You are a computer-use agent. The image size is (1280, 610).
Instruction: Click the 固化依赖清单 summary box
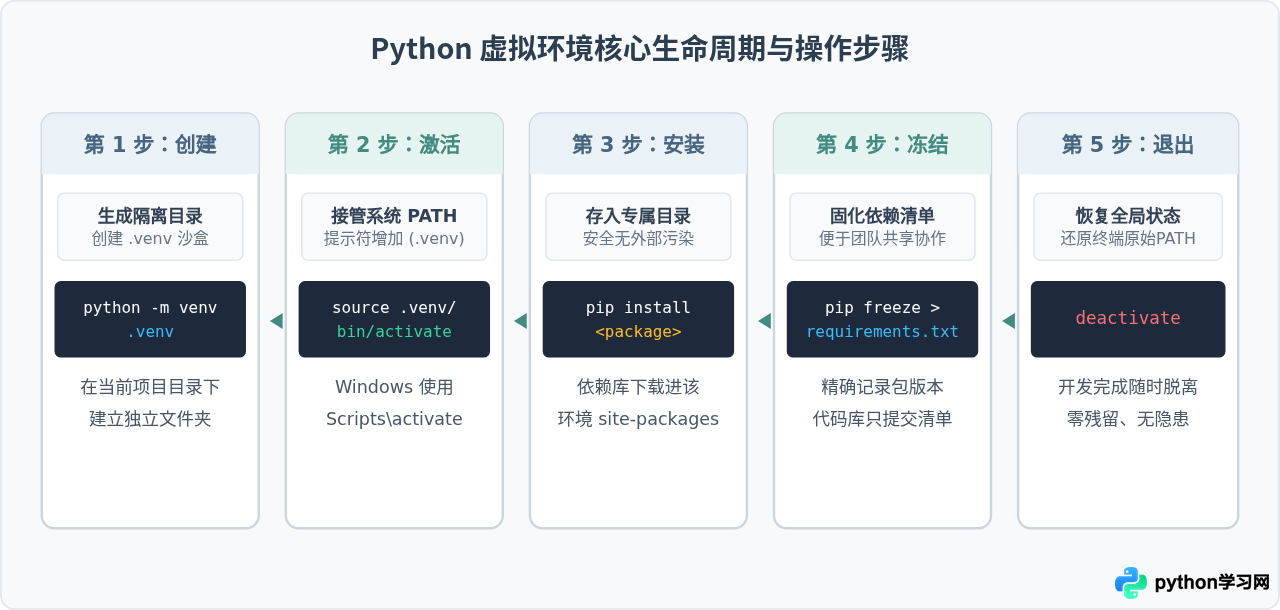pos(882,227)
